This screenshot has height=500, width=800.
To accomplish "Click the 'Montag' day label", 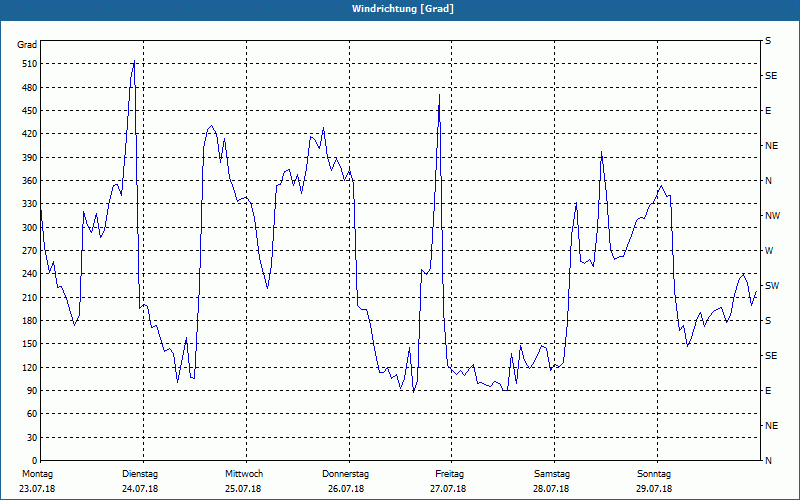I will (37, 474).
